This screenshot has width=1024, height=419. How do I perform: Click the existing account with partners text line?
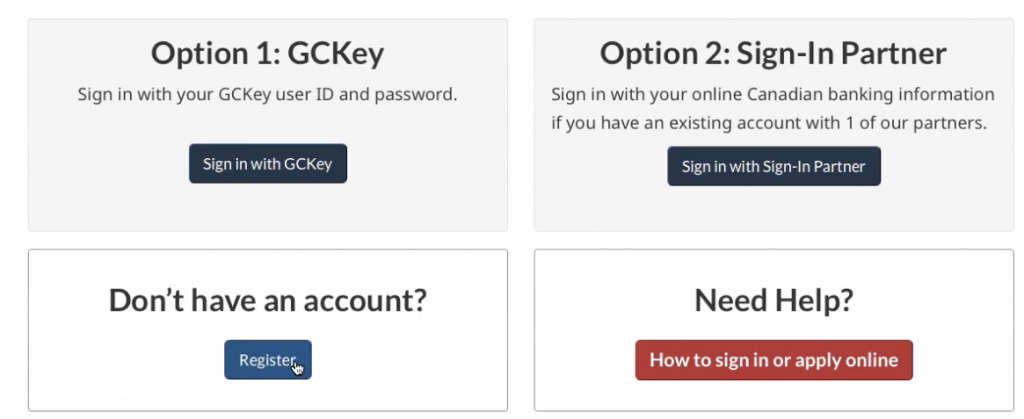(x=773, y=124)
